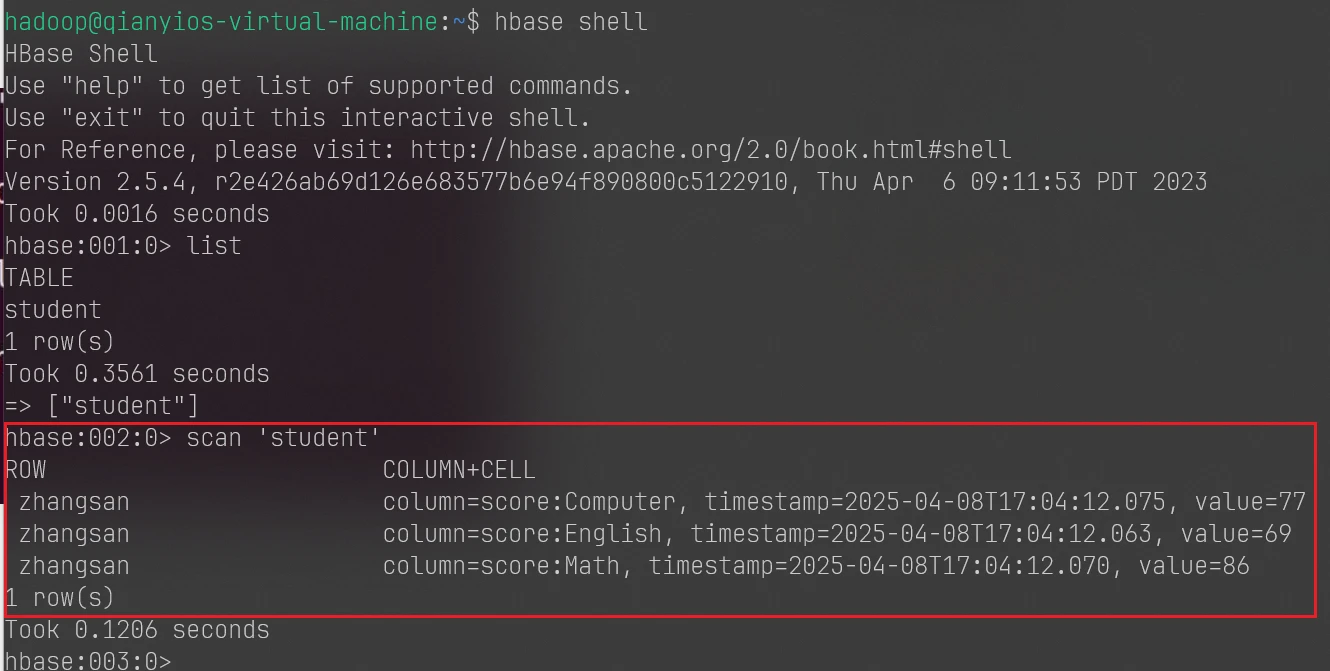Click the COLUMN+CELL header
This screenshot has height=671, width=1330.
point(459,470)
